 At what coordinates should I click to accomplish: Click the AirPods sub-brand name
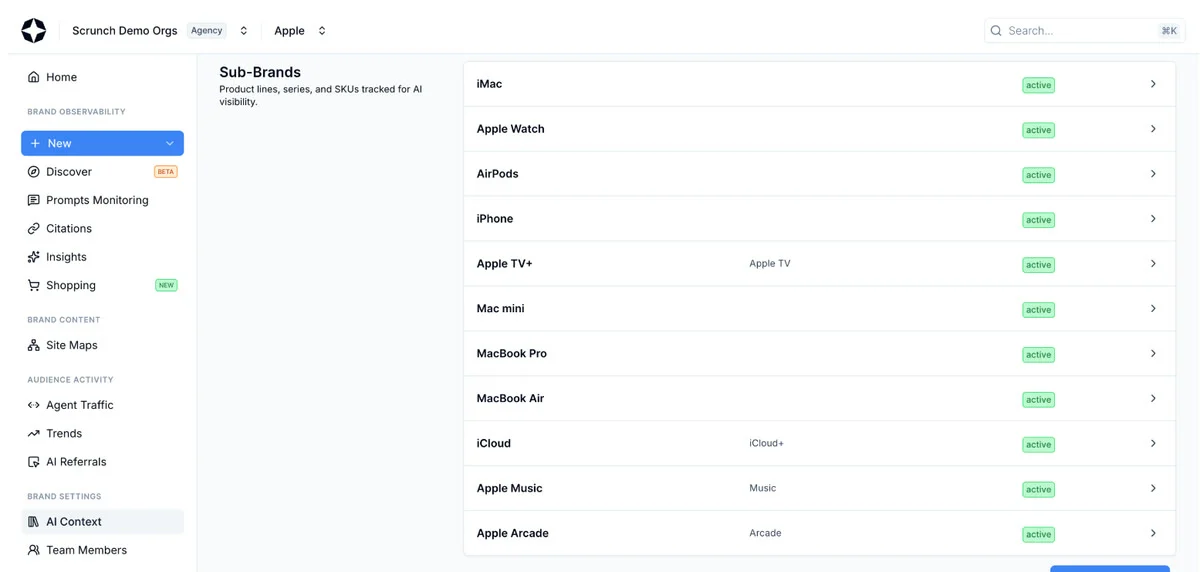pyautogui.click(x=497, y=174)
